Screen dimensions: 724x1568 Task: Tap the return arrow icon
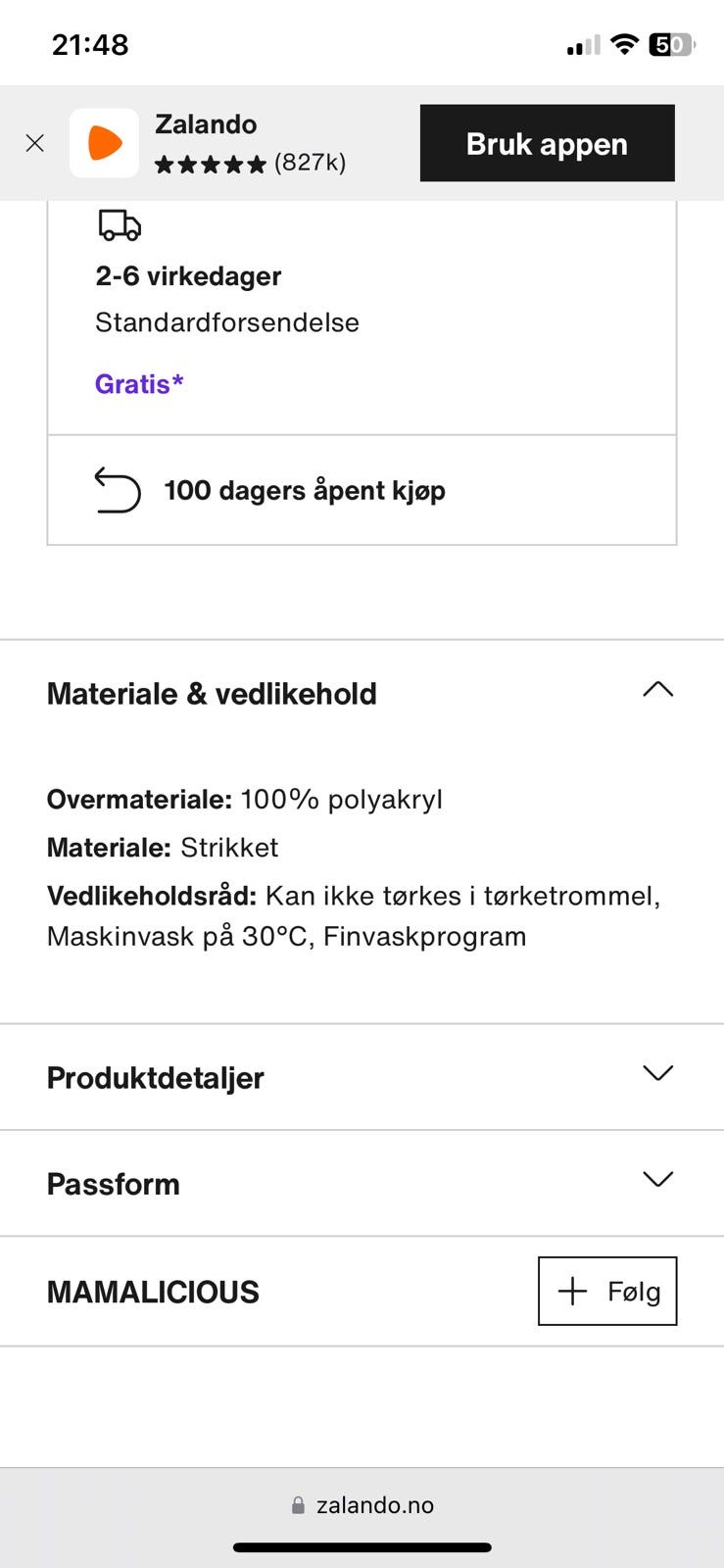pos(118,490)
